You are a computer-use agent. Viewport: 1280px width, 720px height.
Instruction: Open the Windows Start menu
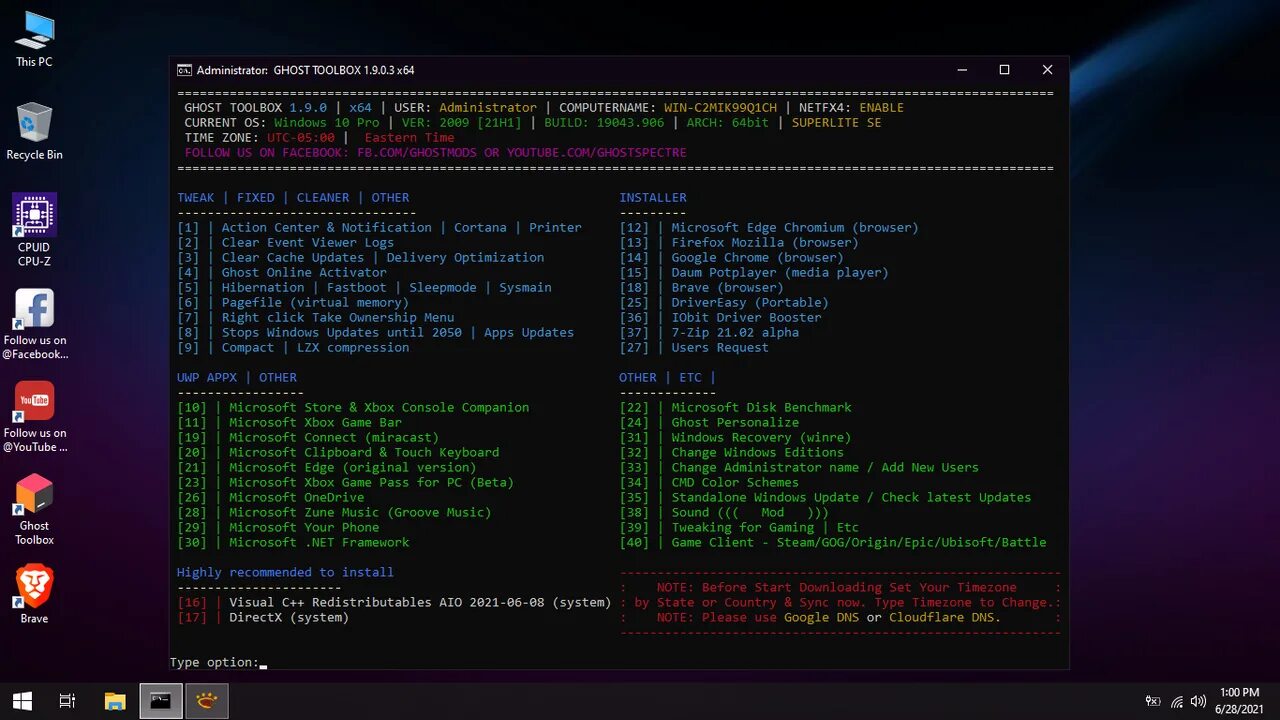pos(22,701)
